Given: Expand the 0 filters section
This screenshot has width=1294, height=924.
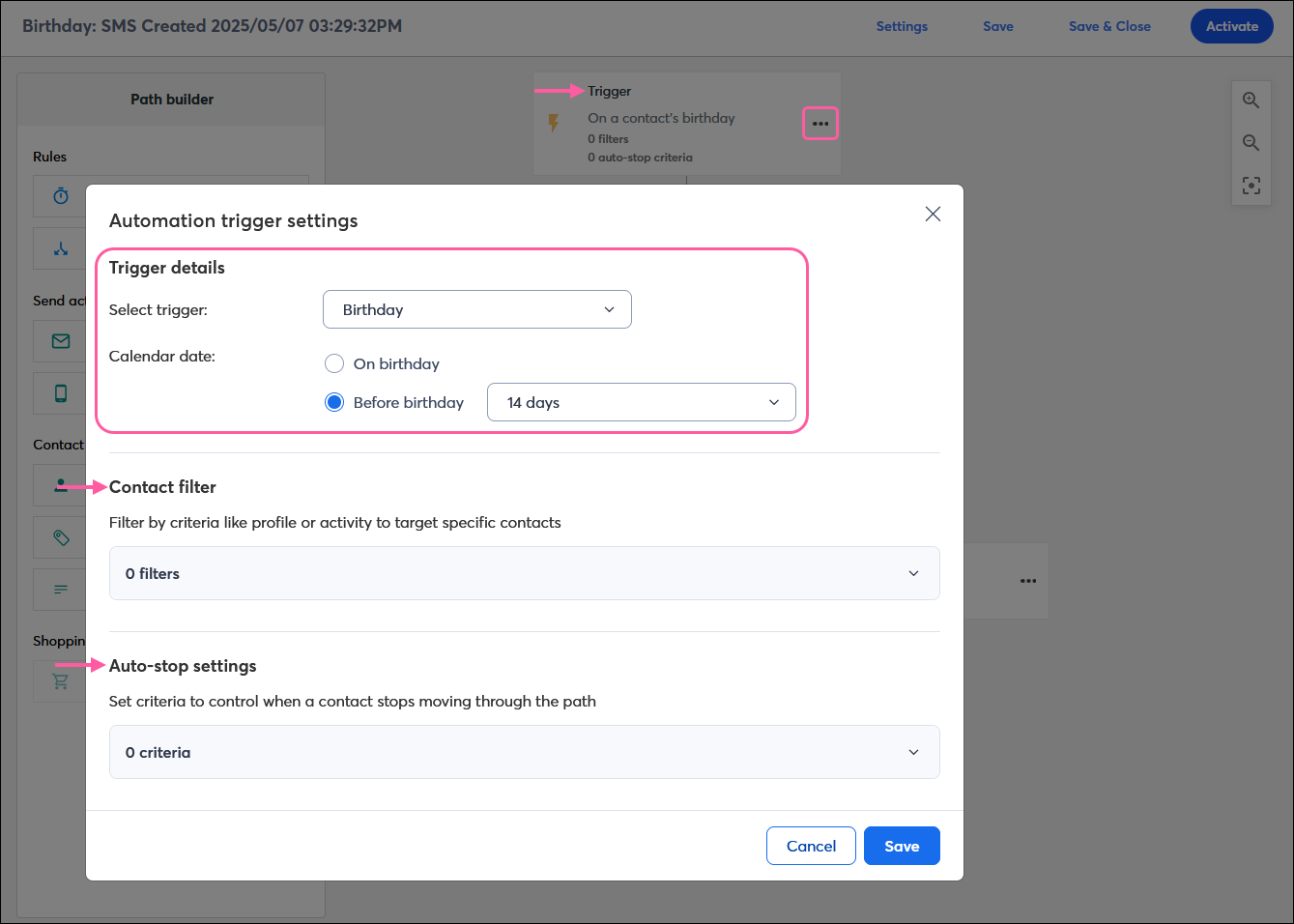Looking at the screenshot, I should tap(525, 573).
